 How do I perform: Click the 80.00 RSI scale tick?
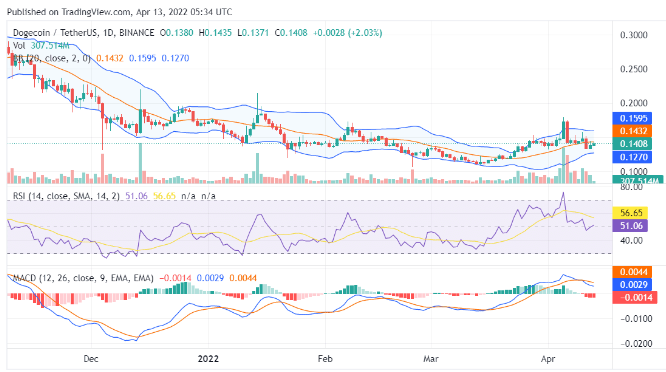click(632, 187)
